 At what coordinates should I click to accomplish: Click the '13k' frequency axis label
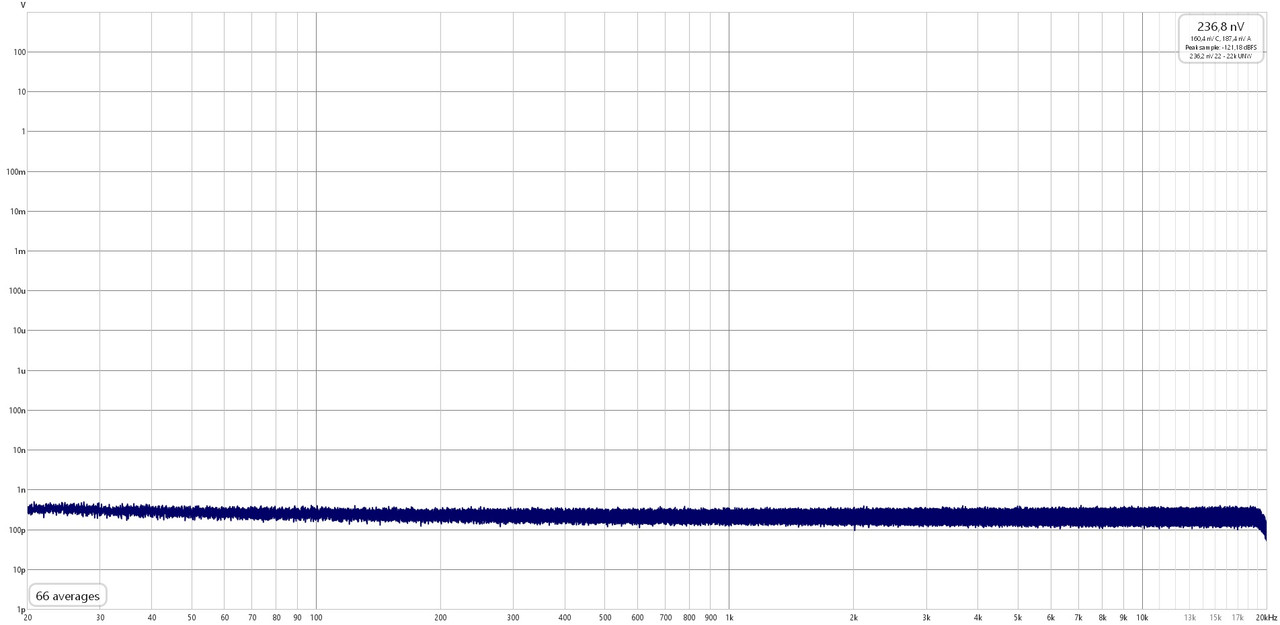[1189, 618]
